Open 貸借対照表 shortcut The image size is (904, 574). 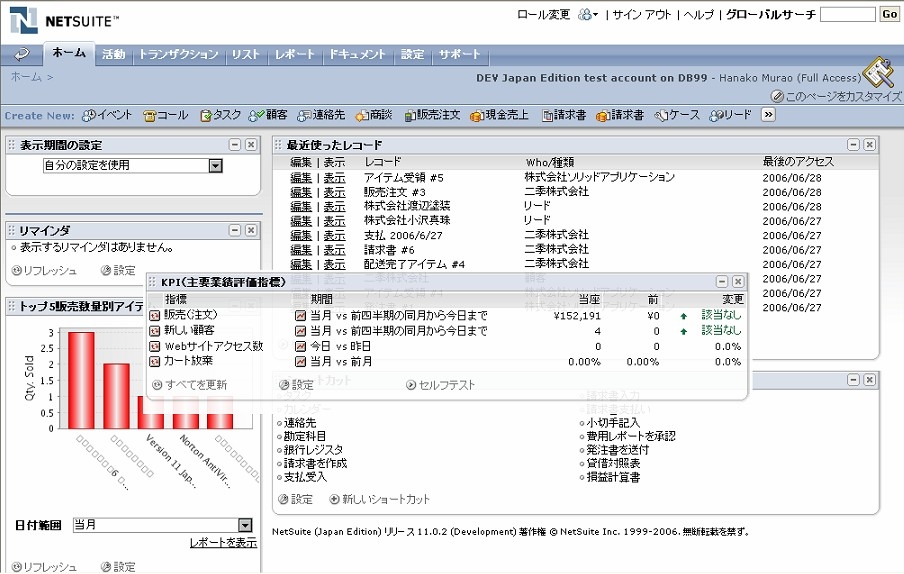(x=613, y=463)
